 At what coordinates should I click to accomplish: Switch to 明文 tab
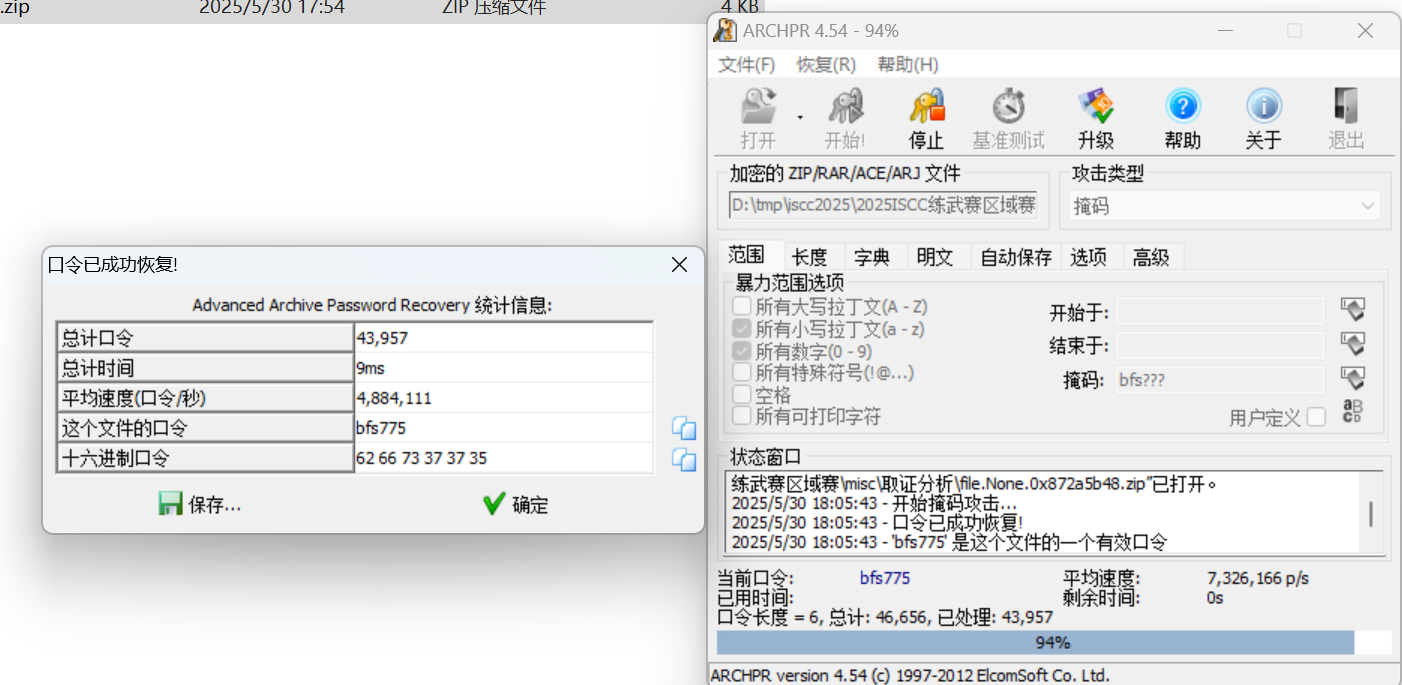coord(936,257)
